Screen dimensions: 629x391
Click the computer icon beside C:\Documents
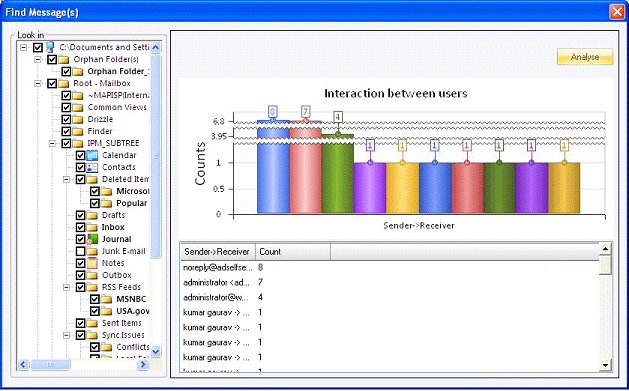click(x=50, y=47)
